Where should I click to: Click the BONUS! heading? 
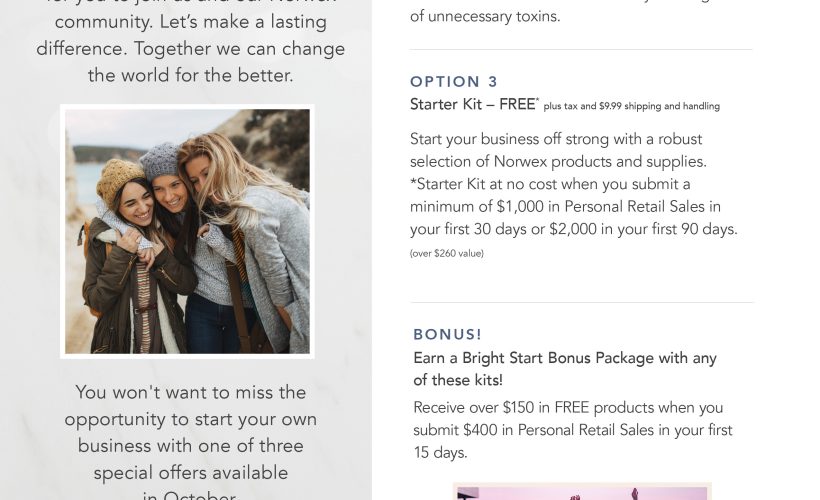click(x=447, y=334)
